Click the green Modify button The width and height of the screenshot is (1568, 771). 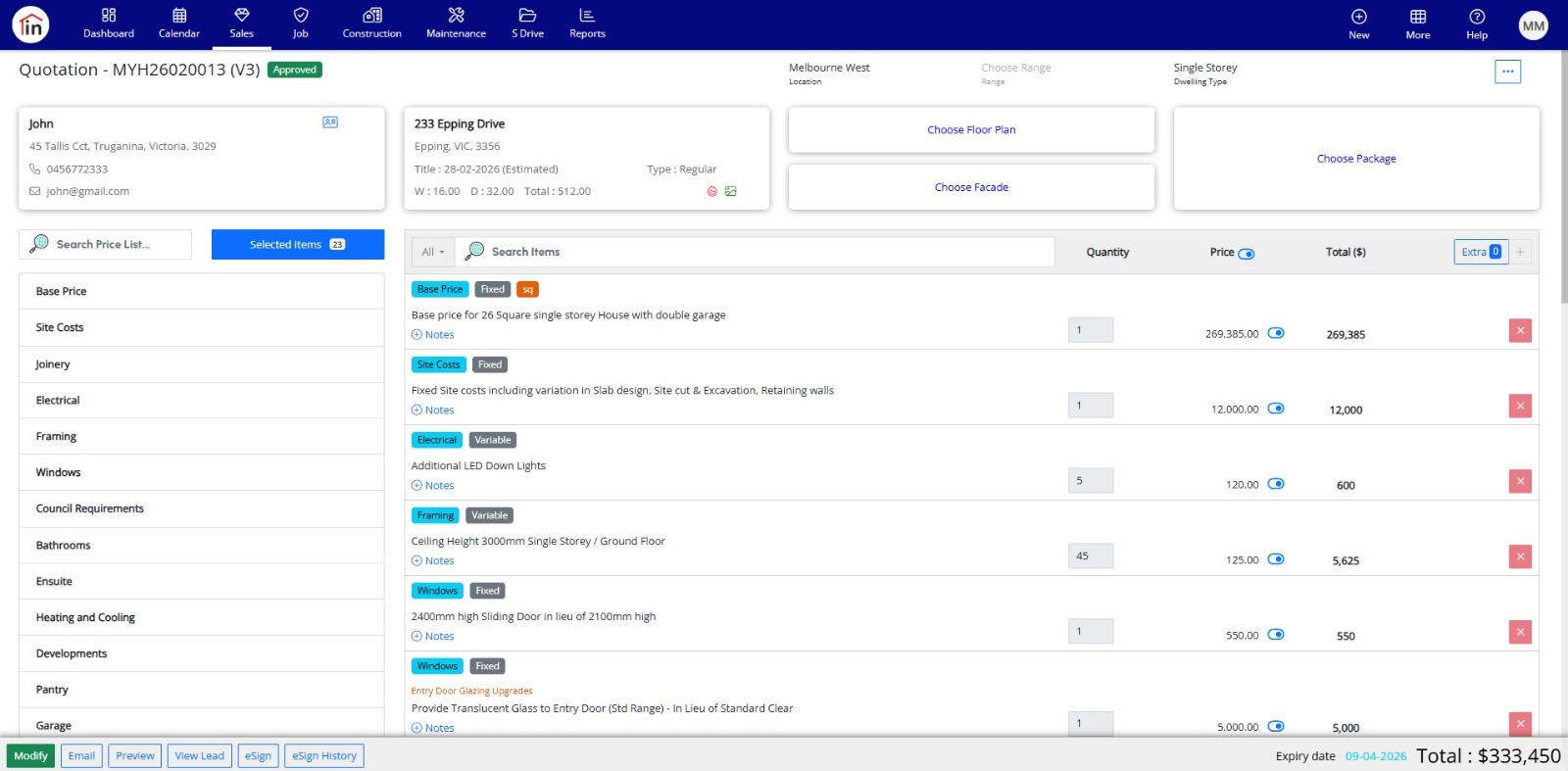[30, 756]
